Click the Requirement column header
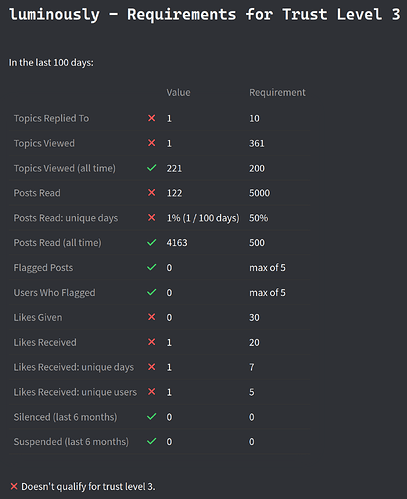The image size is (407, 499). point(277,92)
